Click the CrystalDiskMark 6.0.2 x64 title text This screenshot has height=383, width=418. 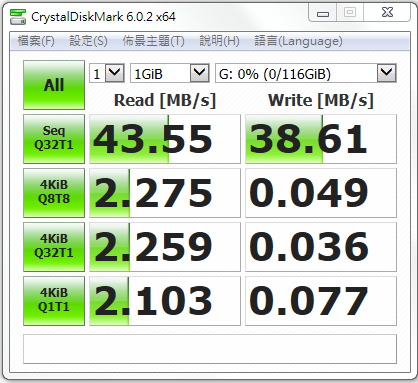(103, 17)
